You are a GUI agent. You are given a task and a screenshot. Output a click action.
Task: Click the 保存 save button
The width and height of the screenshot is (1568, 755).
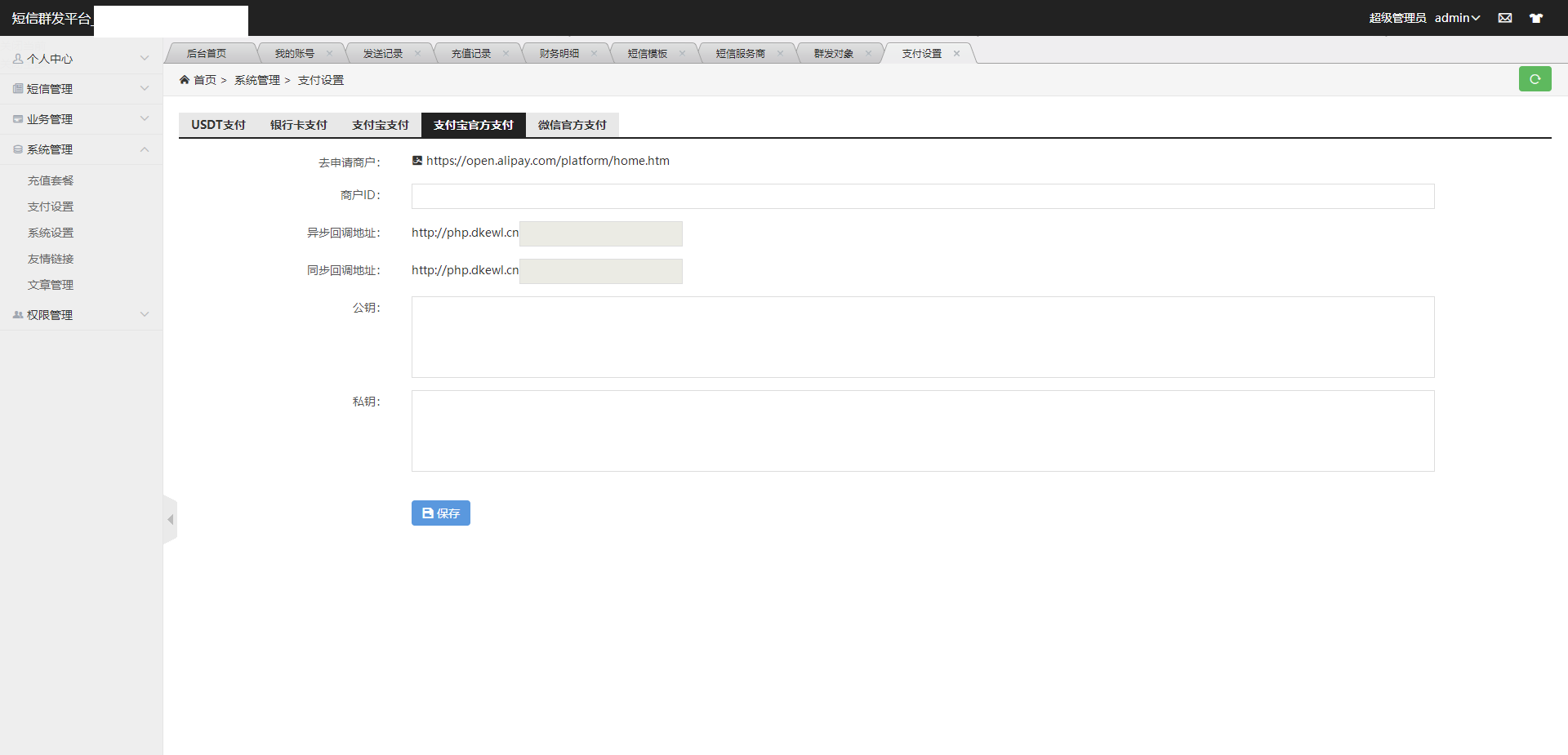pos(441,513)
